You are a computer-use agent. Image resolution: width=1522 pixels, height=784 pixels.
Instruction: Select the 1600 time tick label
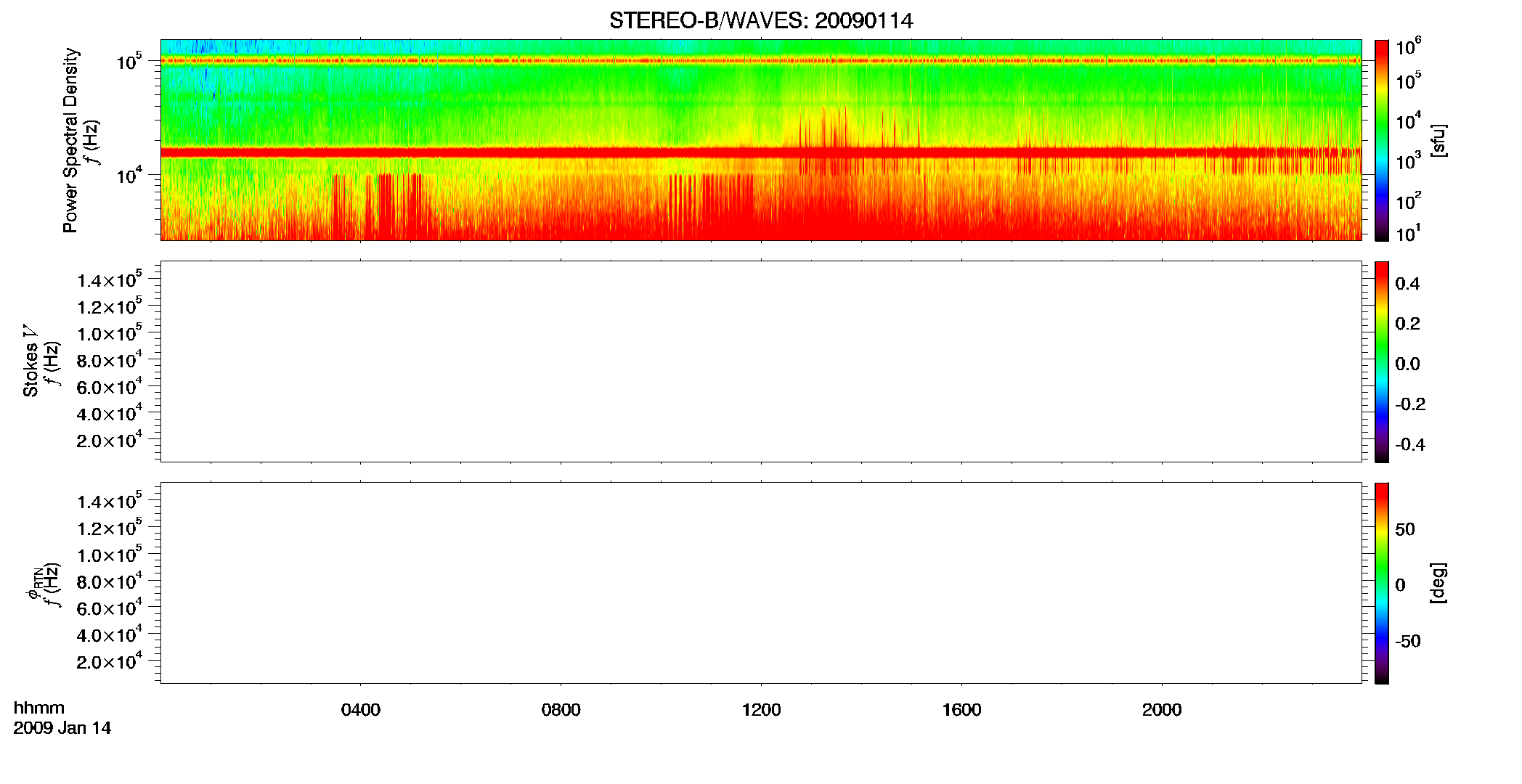tap(961, 710)
